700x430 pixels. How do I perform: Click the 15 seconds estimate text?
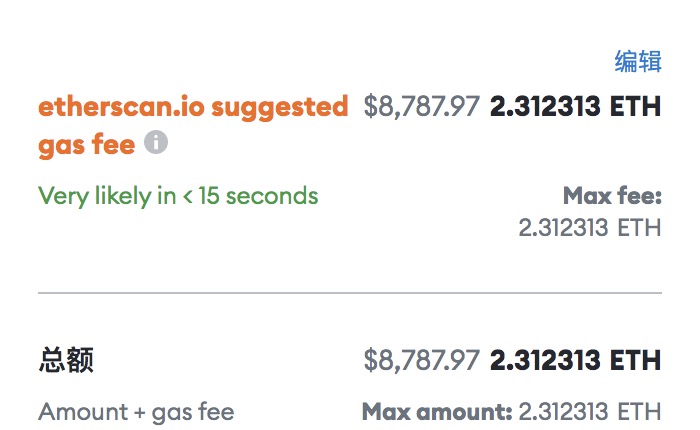[x=258, y=196]
